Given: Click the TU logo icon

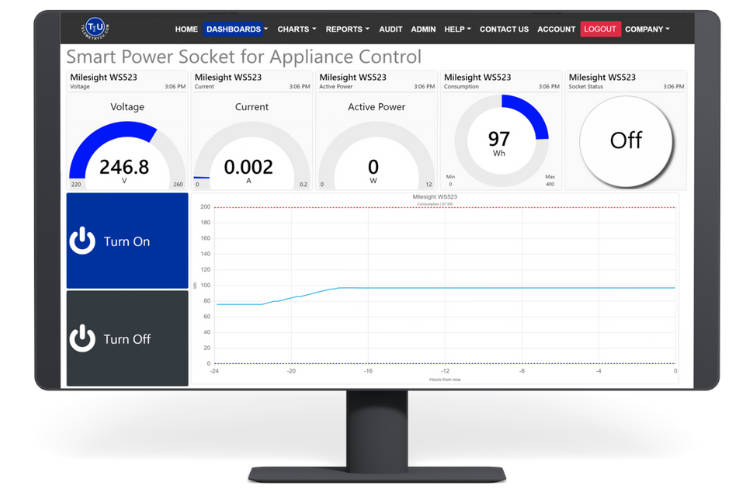Looking at the screenshot, I should pos(95,28).
